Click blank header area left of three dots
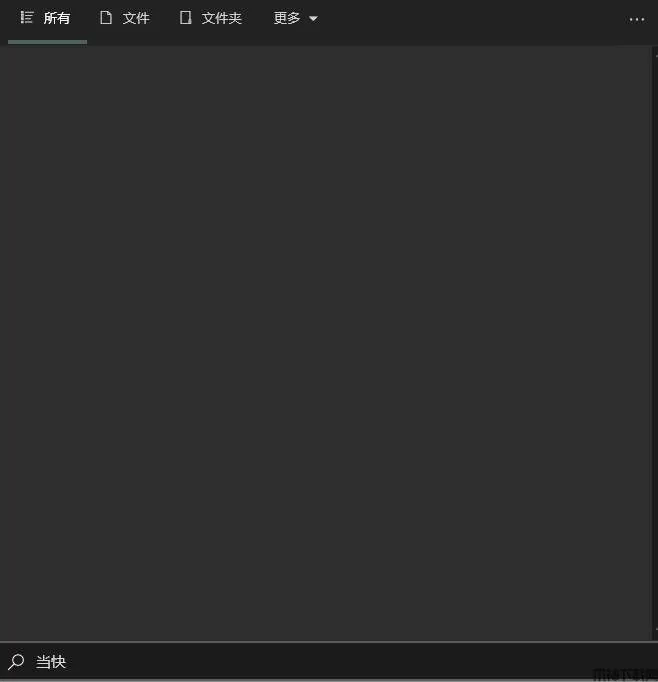 (x=474, y=20)
